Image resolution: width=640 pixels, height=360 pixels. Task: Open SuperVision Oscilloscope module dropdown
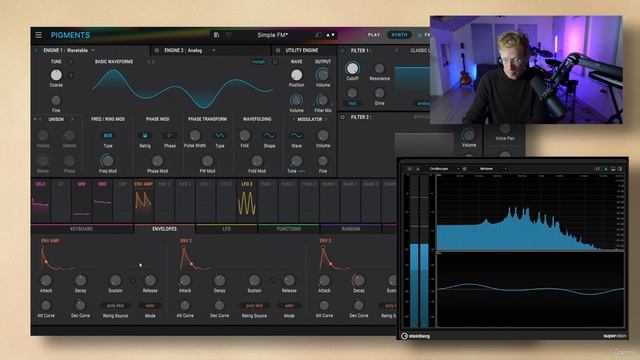444,169
